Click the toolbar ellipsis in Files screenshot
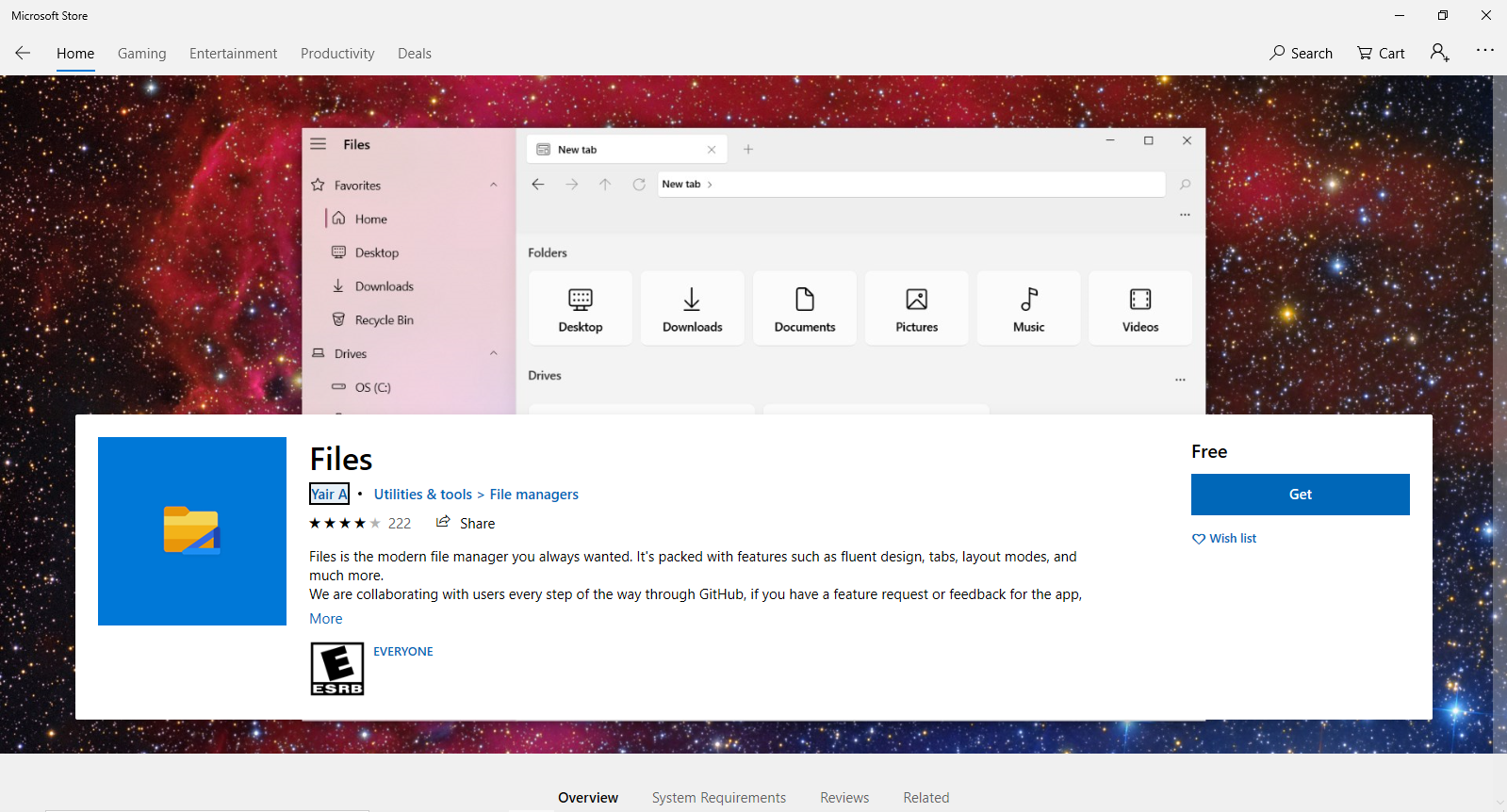 coord(1185,215)
